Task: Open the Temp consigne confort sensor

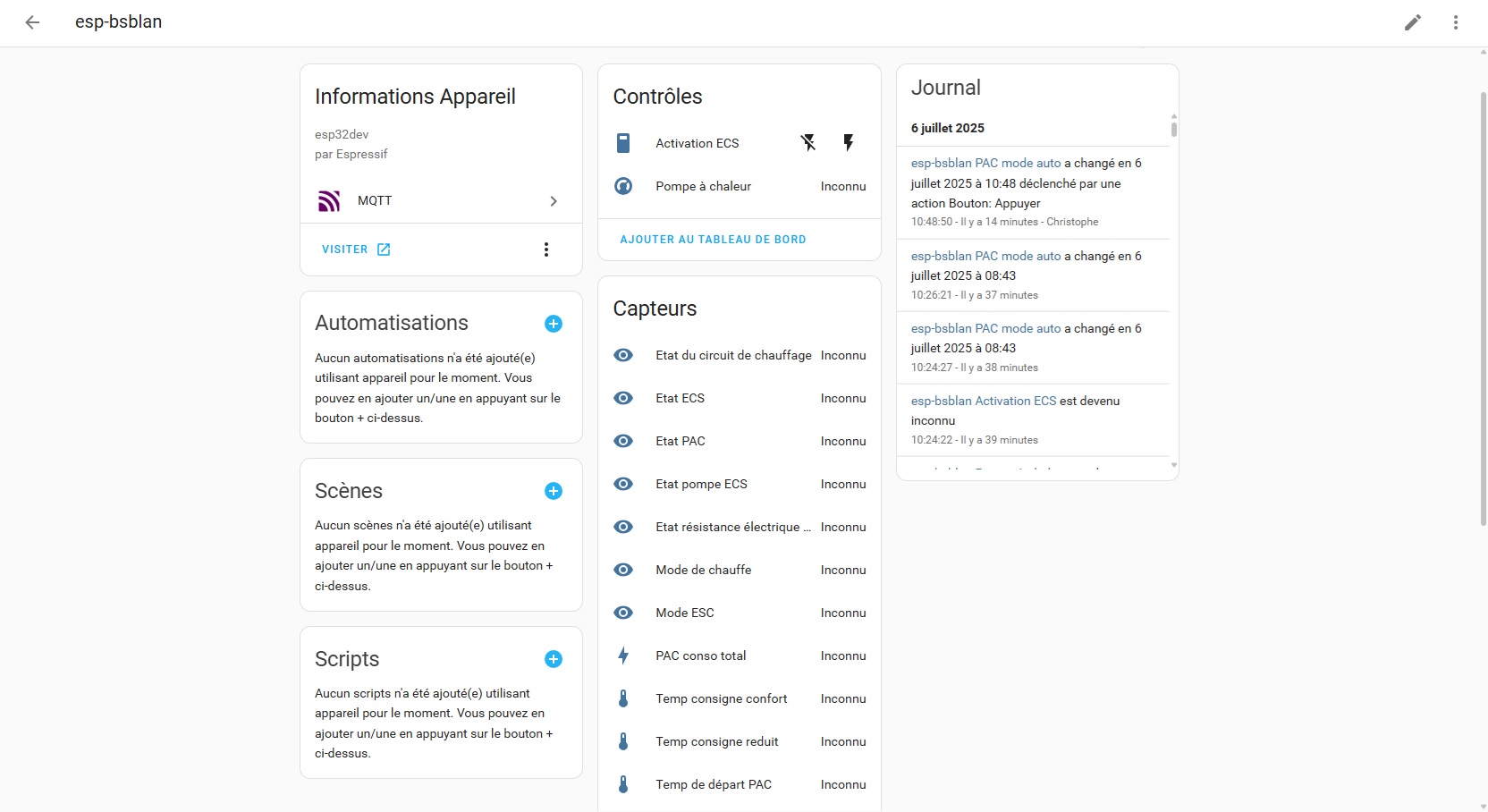Action: pos(740,698)
